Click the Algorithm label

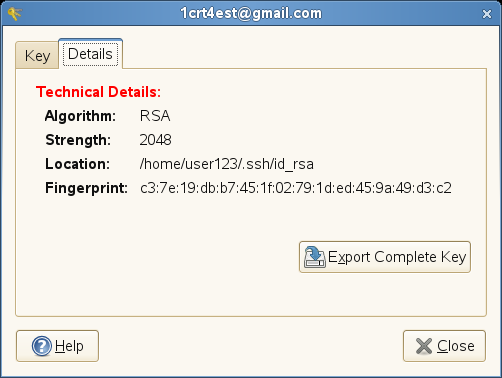pos(80,116)
